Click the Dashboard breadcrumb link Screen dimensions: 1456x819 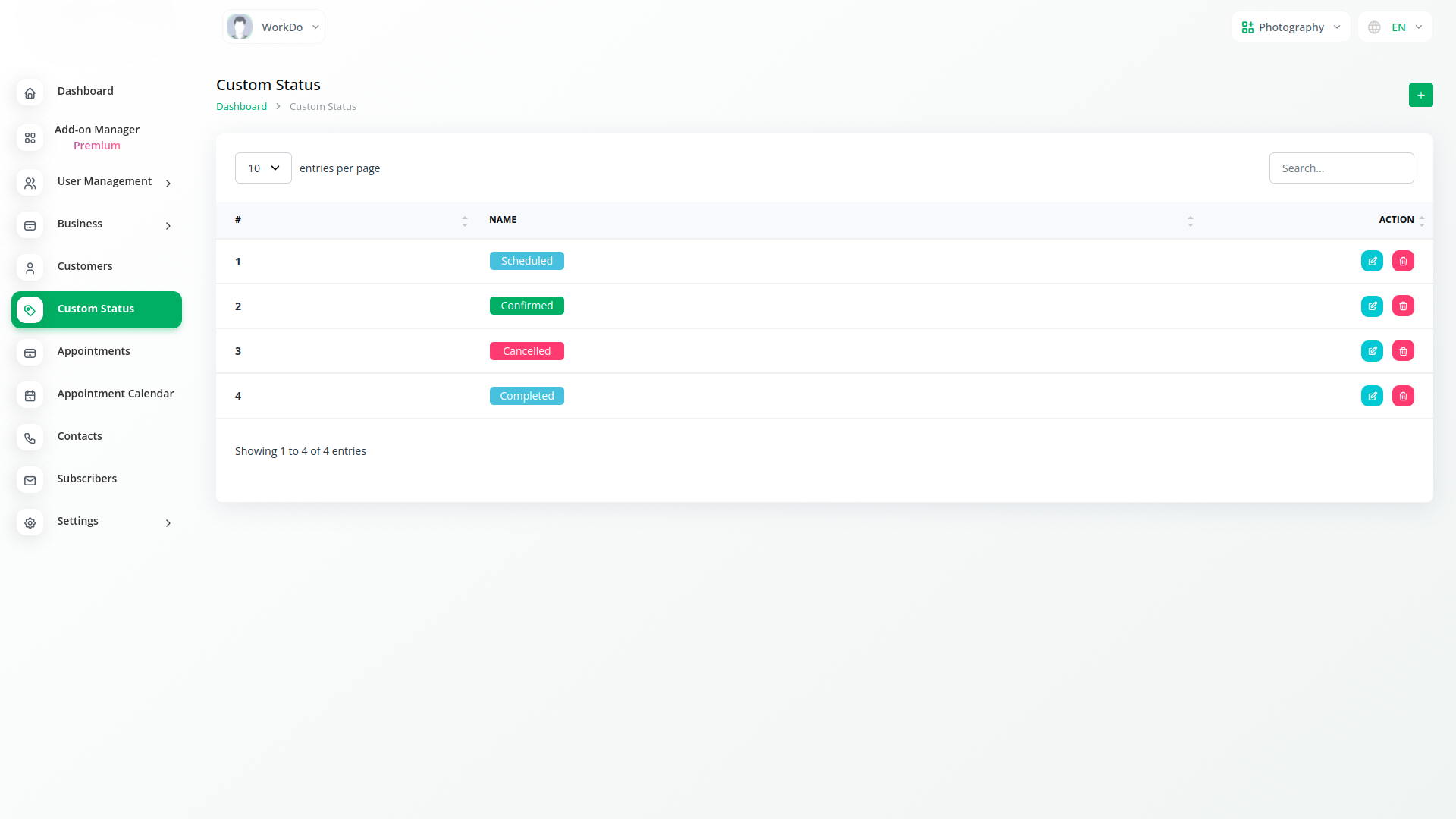pyautogui.click(x=241, y=107)
